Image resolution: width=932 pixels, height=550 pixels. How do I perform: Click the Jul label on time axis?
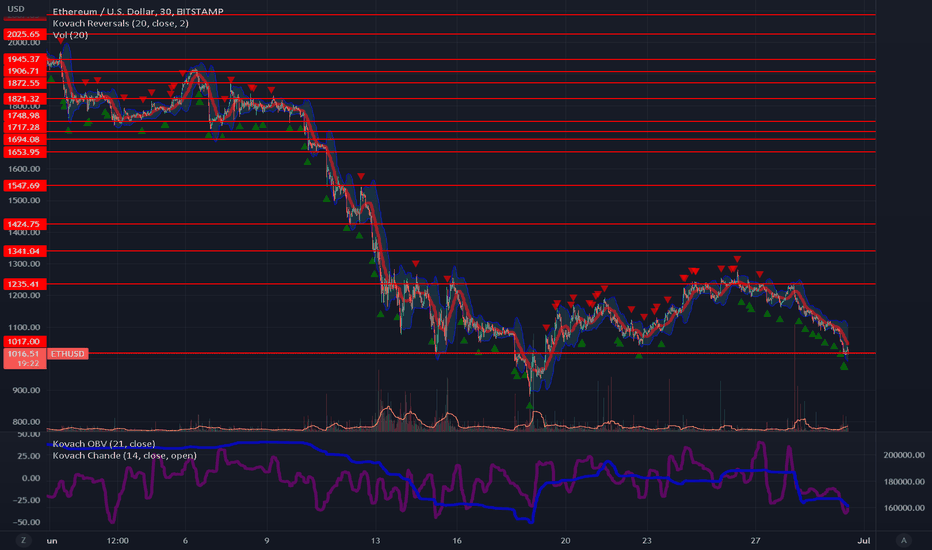tap(864, 540)
